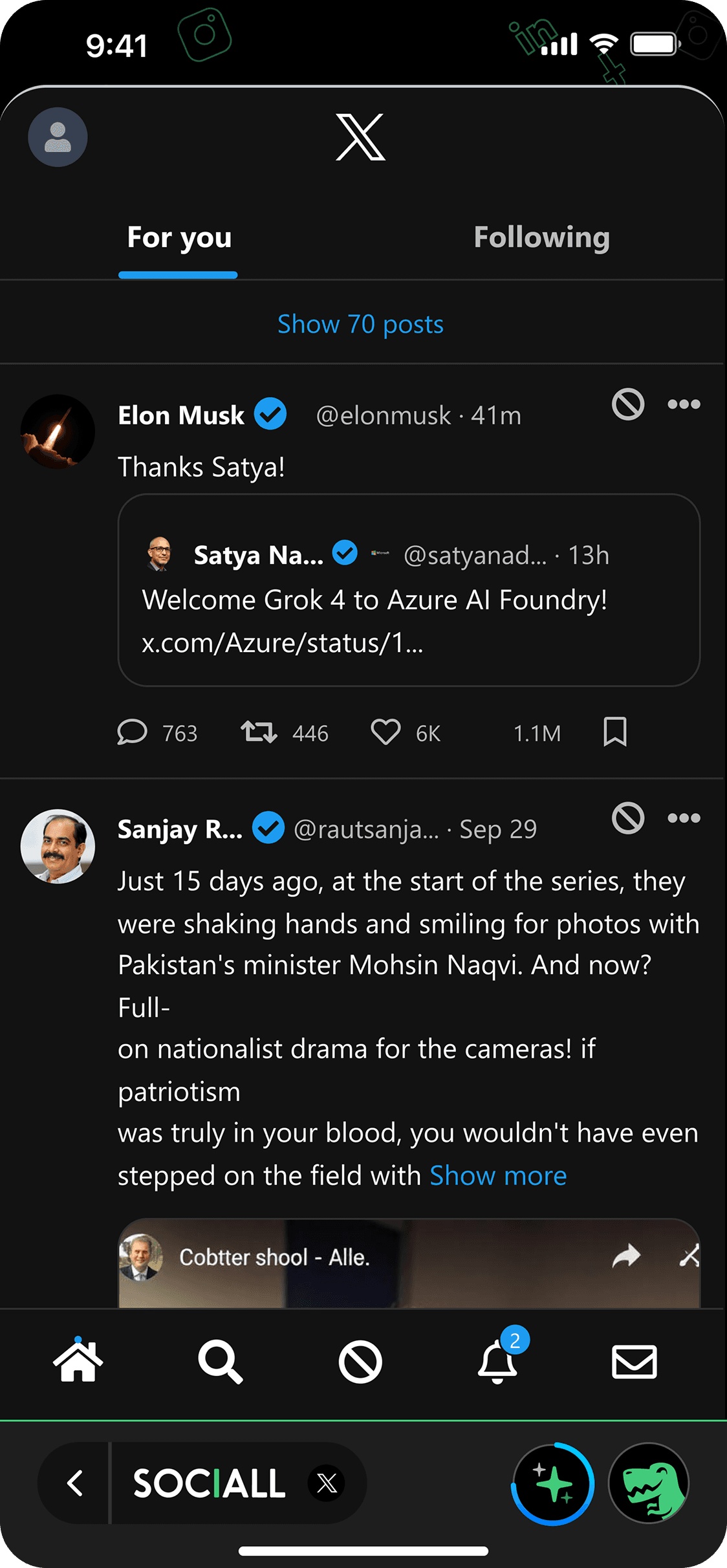Like Elon Musk's post
This screenshot has width=727, height=1568.
point(385,732)
